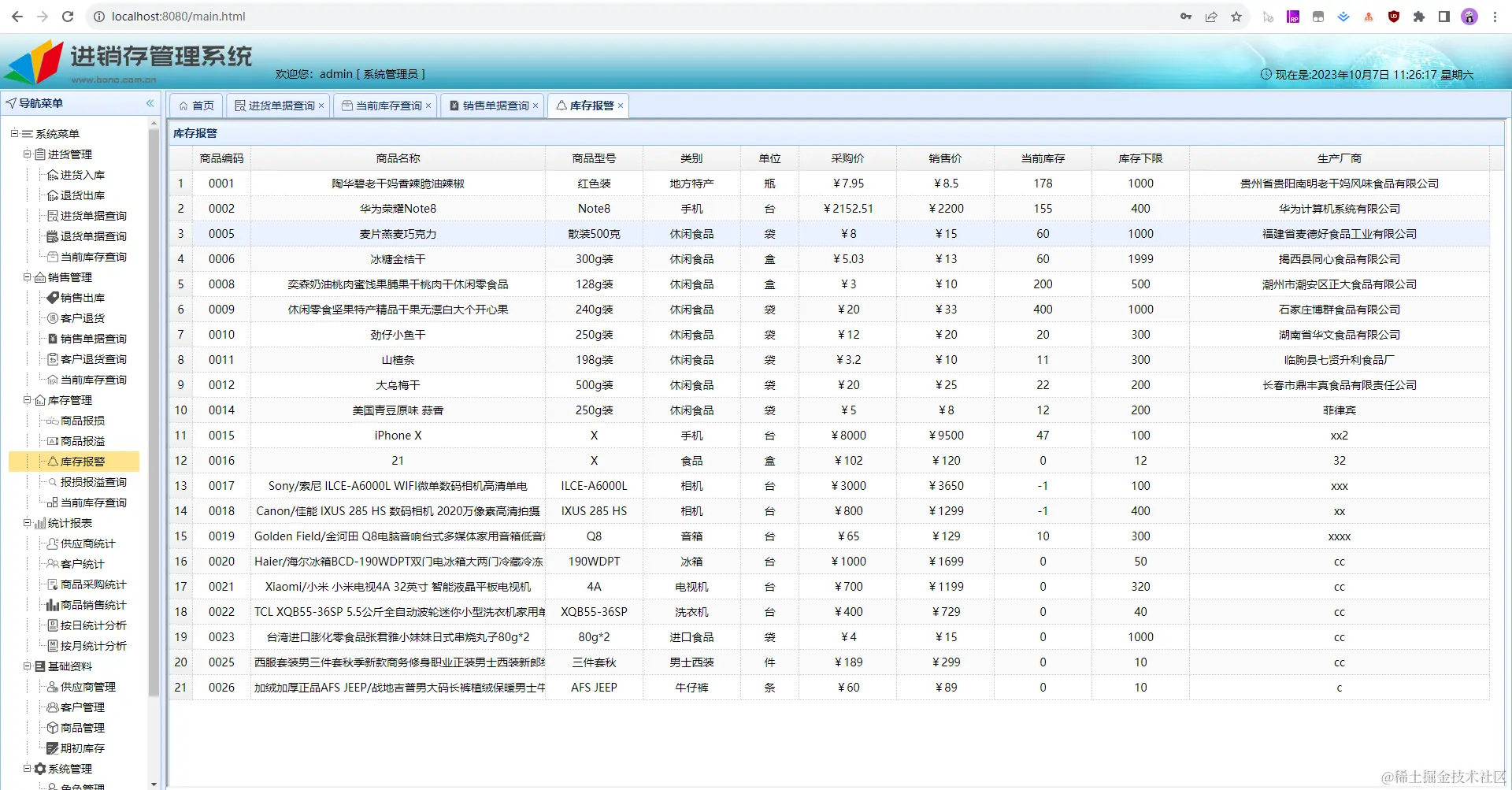Click the 按日统计分析 icon
This screenshot has height=790, width=1512.
coord(53,625)
